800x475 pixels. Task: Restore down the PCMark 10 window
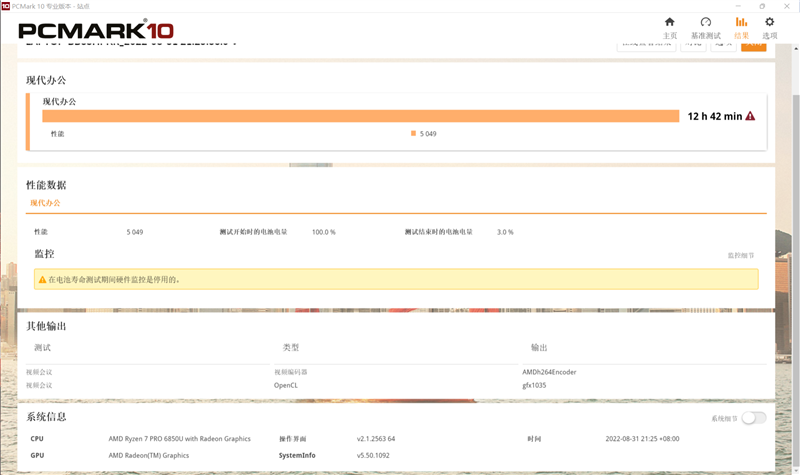click(x=762, y=6)
